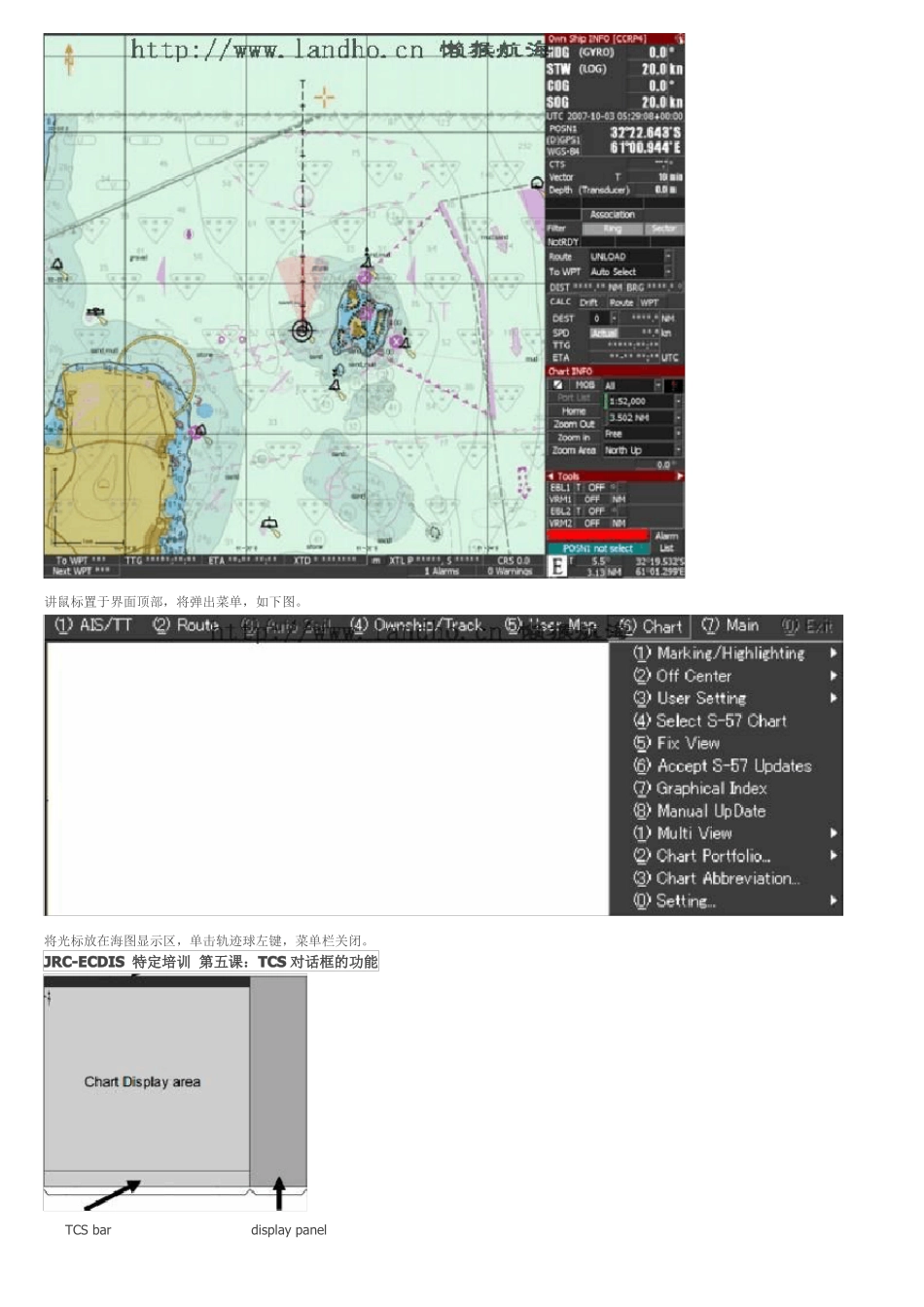
Task: Click the north arrow indicator on the chart
Action: pyautogui.click(x=68, y=58)
